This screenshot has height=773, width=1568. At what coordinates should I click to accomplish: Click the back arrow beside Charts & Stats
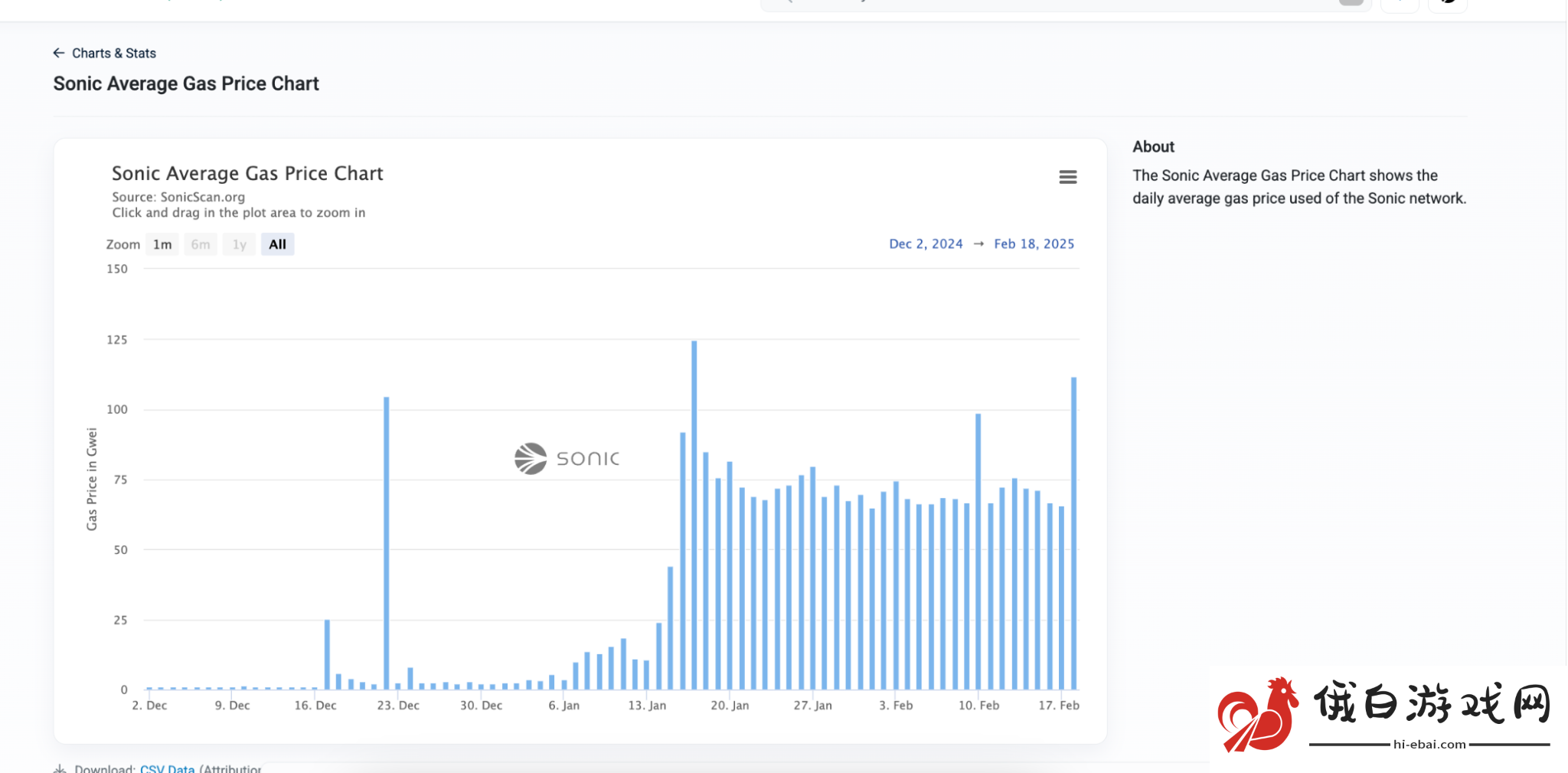pyautogui.click(x=59, y=53)
